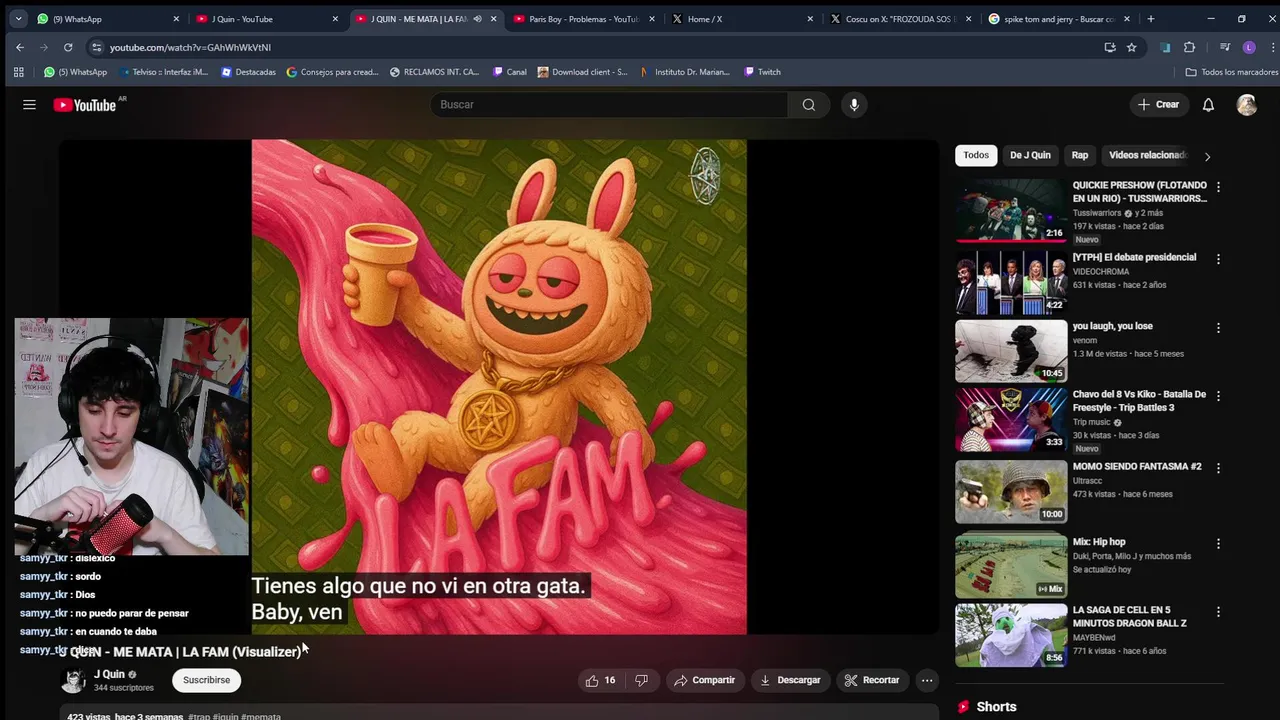The width and height of the screenshot is (1280, 720).
Task: Open the apps grid in bookmarks bar
Action: (18, 72)
